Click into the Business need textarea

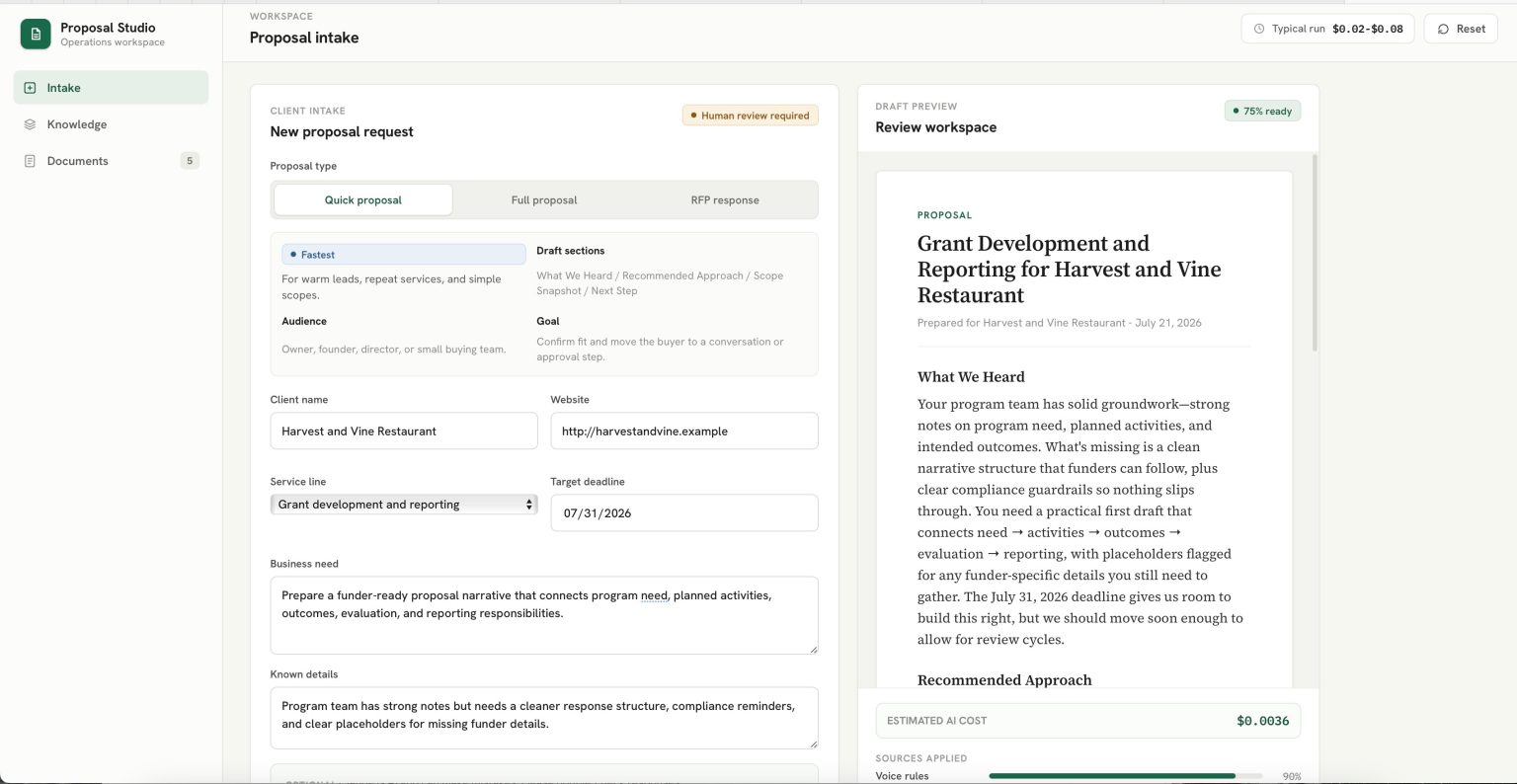click(544, 615)
